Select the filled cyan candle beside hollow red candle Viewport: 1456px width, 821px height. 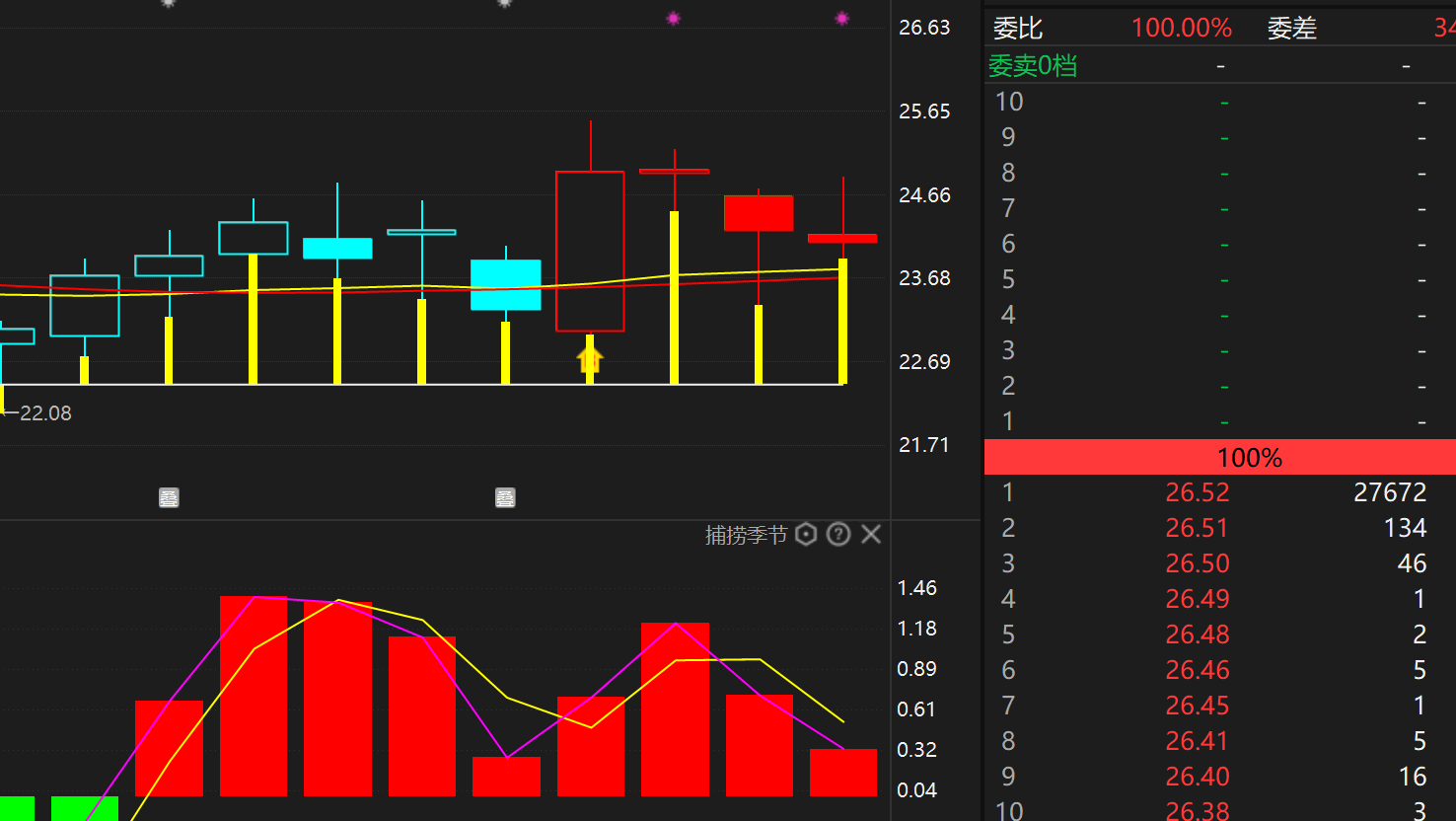point(506,285)
